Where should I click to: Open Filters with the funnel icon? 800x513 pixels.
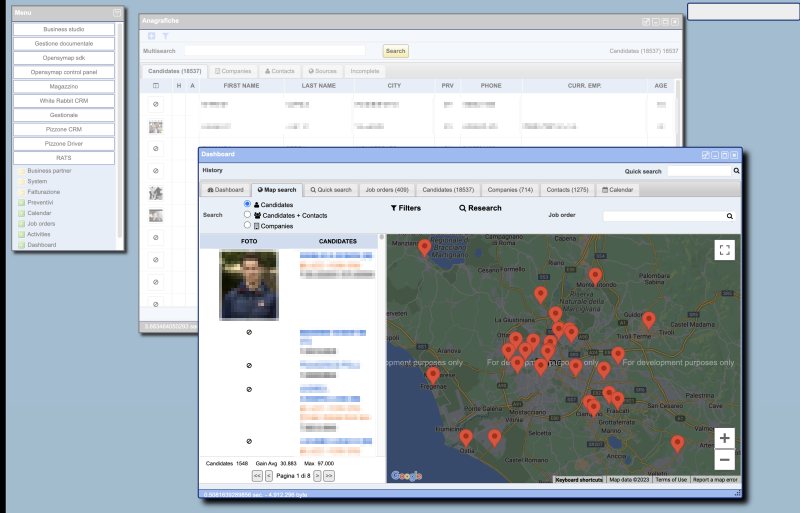pos(406,208)
